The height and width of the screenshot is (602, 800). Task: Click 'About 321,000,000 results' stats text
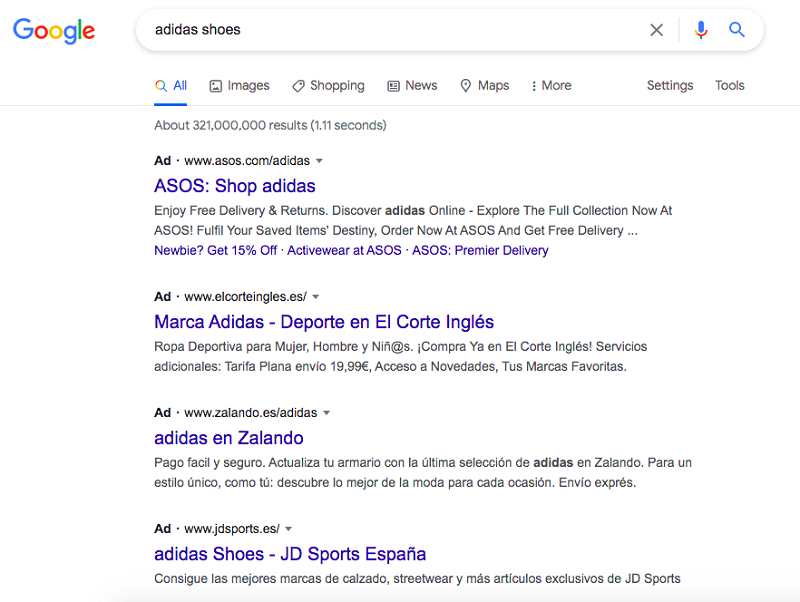pyautogui.click(x=270, y=126)
